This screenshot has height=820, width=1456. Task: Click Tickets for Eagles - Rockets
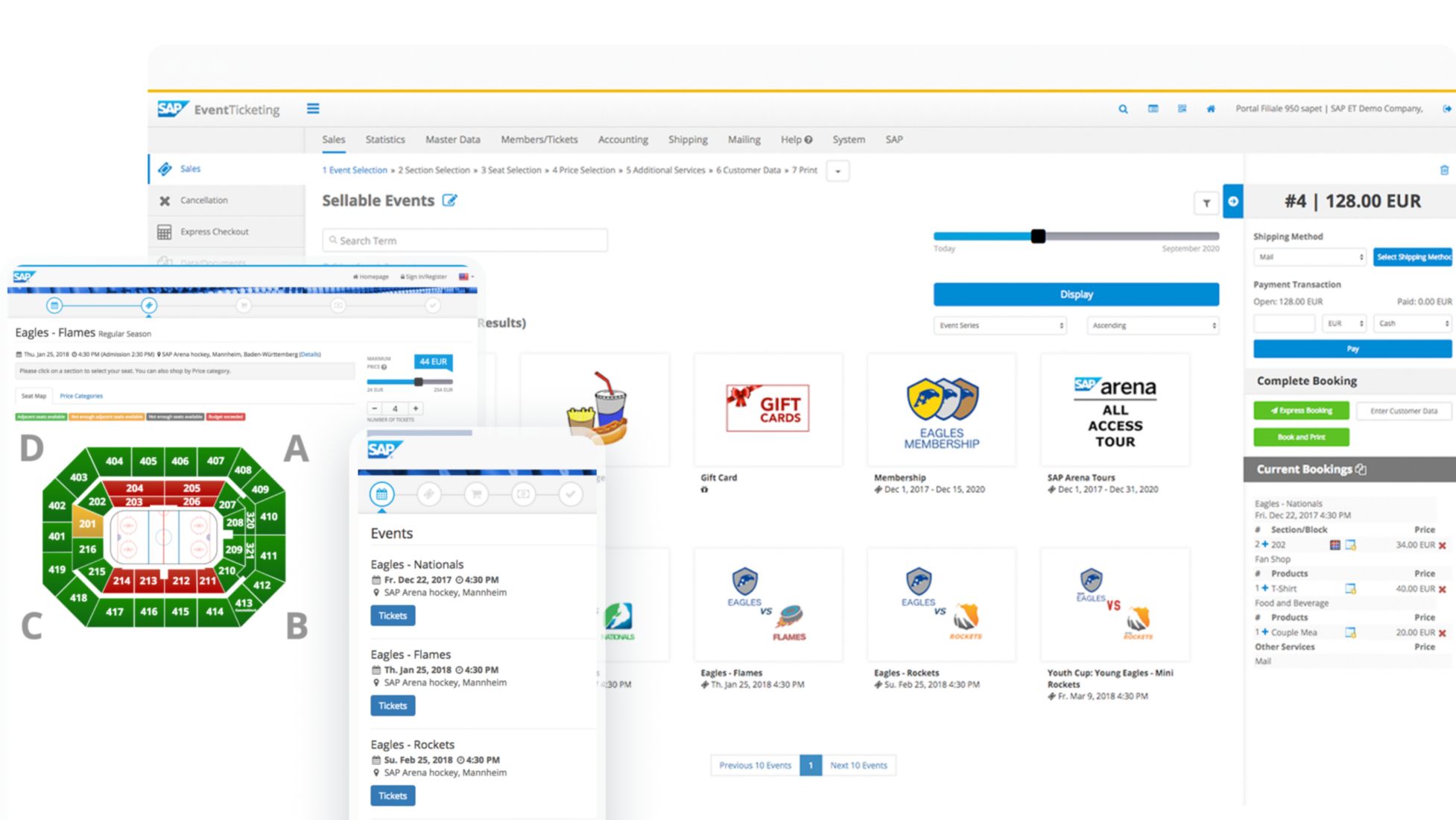pos(393,795)
